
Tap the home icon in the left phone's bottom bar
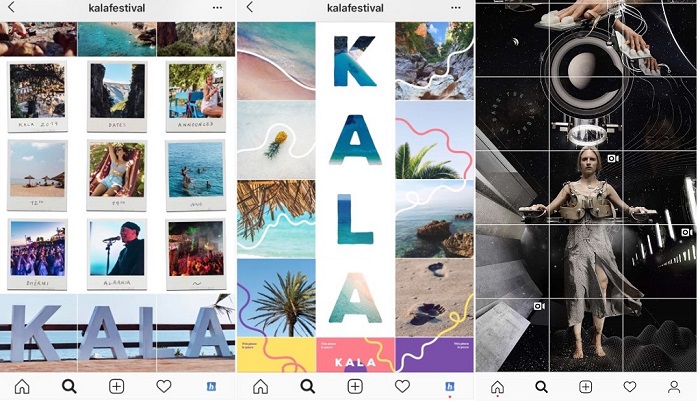(x=22, y=386)
